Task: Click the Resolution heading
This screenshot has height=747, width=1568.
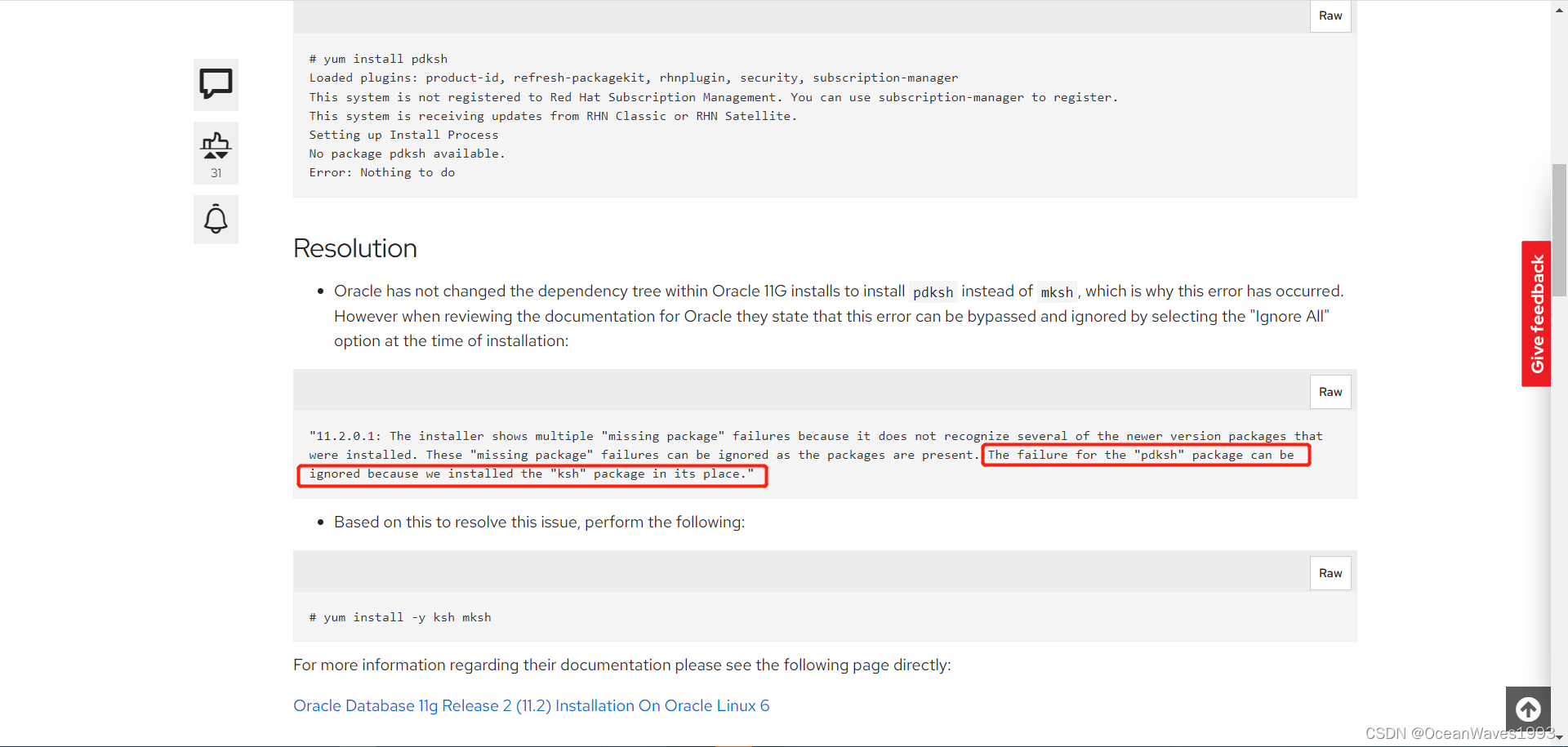Action: [x=355, y=248]
